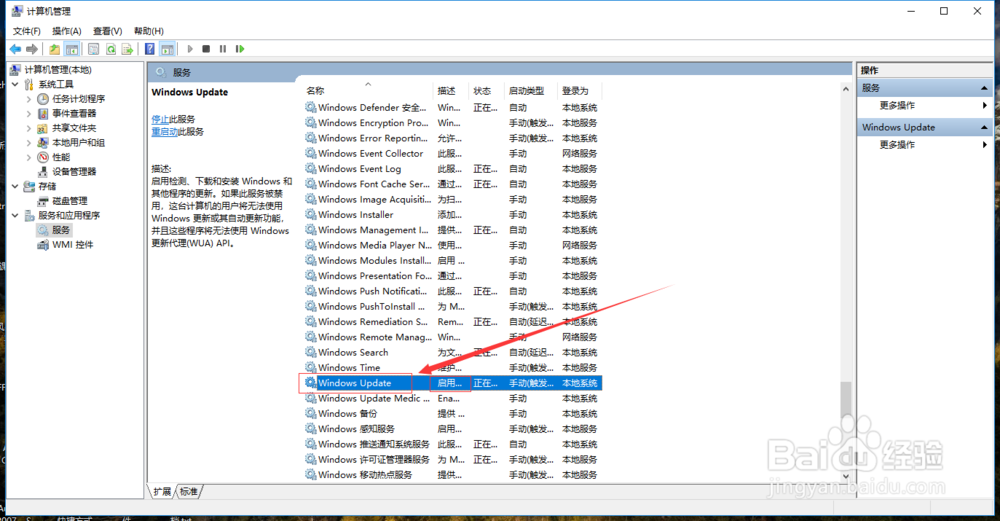Select the Windows 备份 service

click(x=452, y=414)
